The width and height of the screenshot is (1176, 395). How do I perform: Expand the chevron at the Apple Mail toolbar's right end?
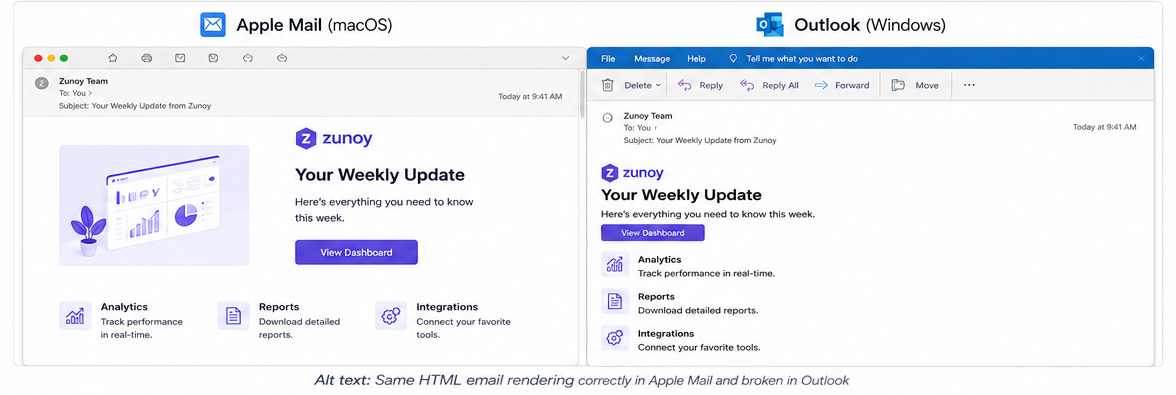pos(566,58)
